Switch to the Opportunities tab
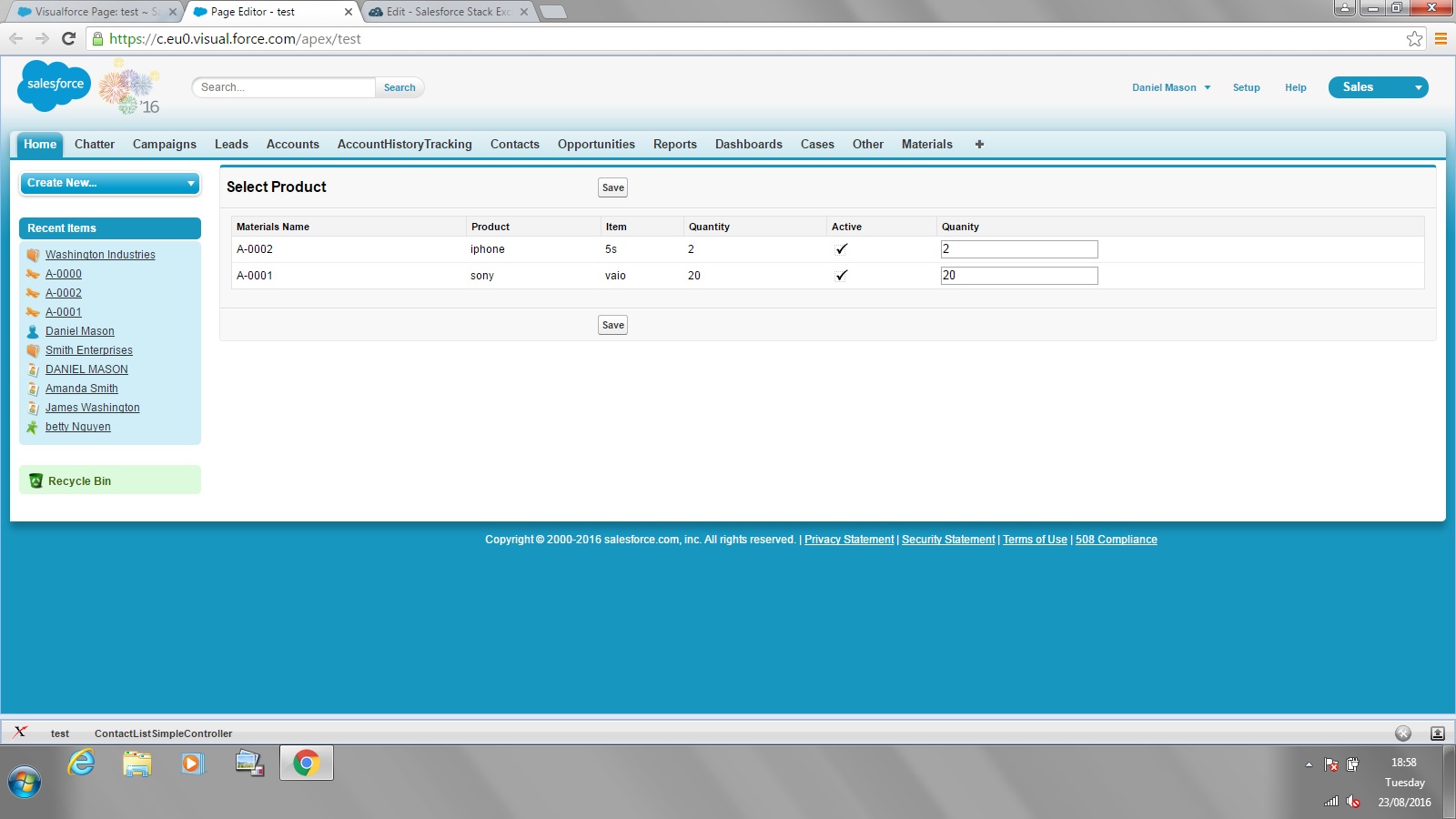Screen dimensions: 1456x819 pos(596,144)
